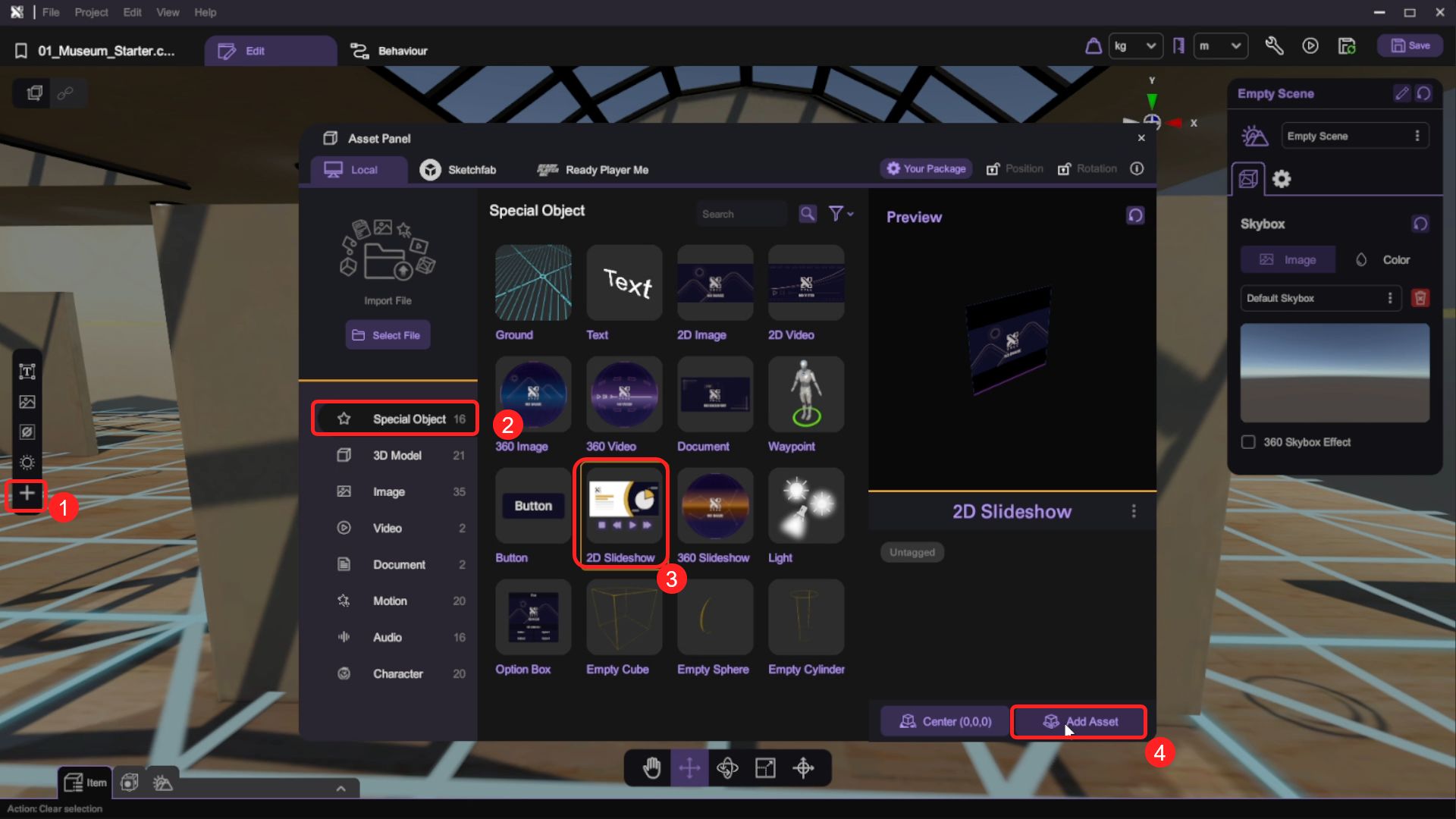
Task: Select the scale gizmo tool
Action: click(x=765, y=768)
